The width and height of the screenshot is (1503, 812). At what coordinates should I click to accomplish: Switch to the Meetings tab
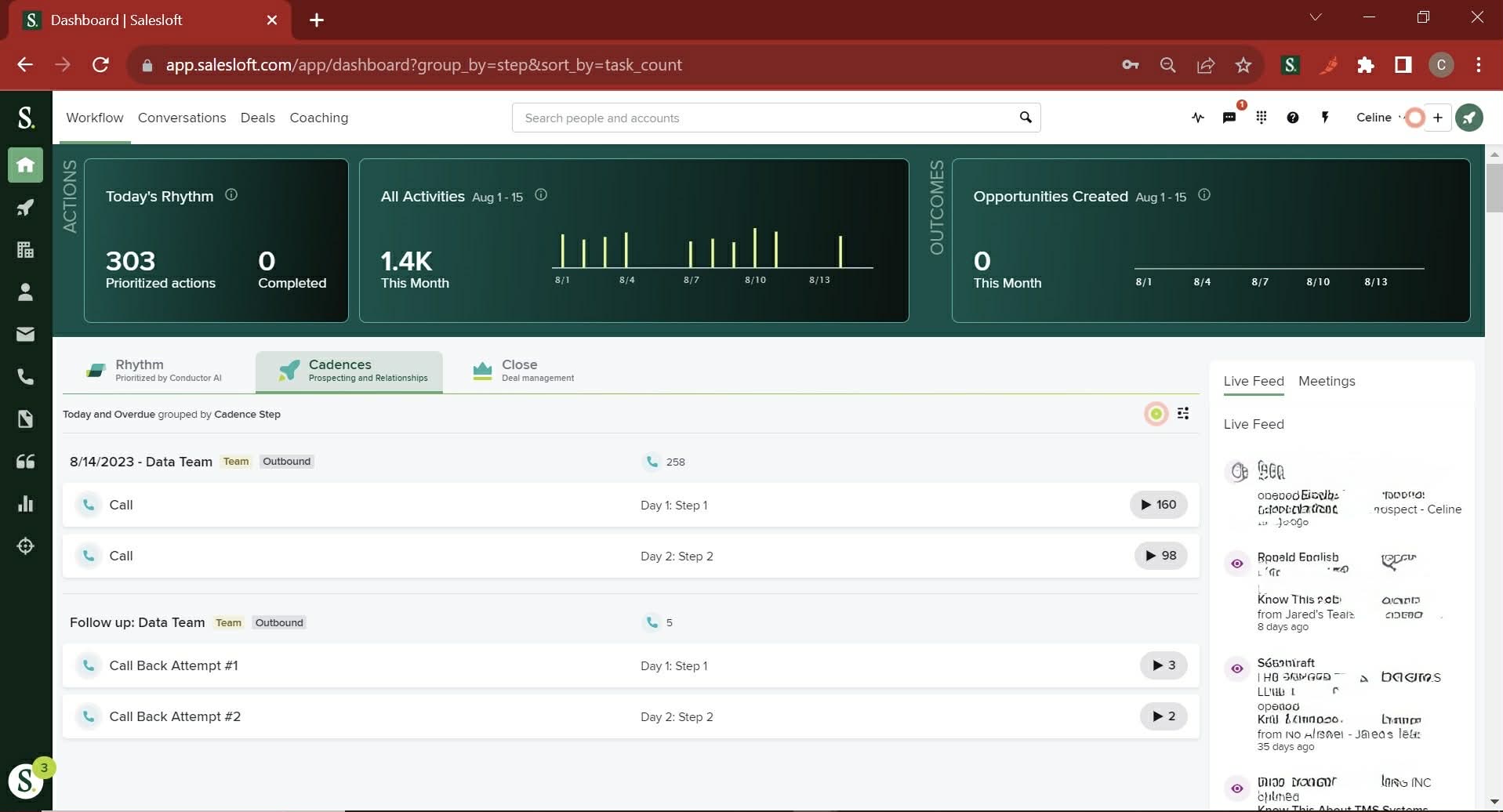[x=1327, y=381]
